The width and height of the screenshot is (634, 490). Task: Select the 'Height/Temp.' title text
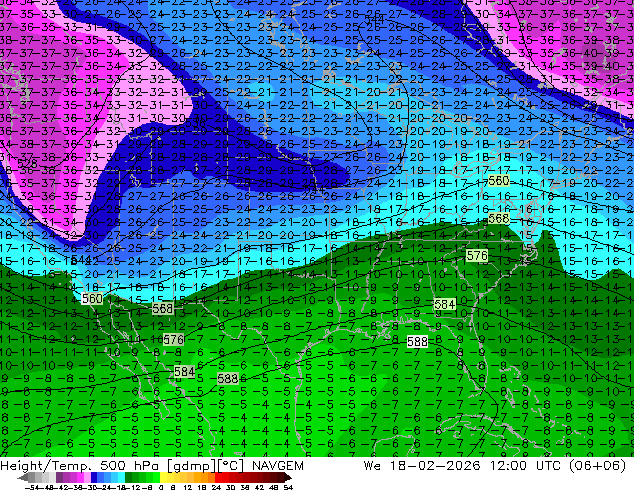pos(45,466)
